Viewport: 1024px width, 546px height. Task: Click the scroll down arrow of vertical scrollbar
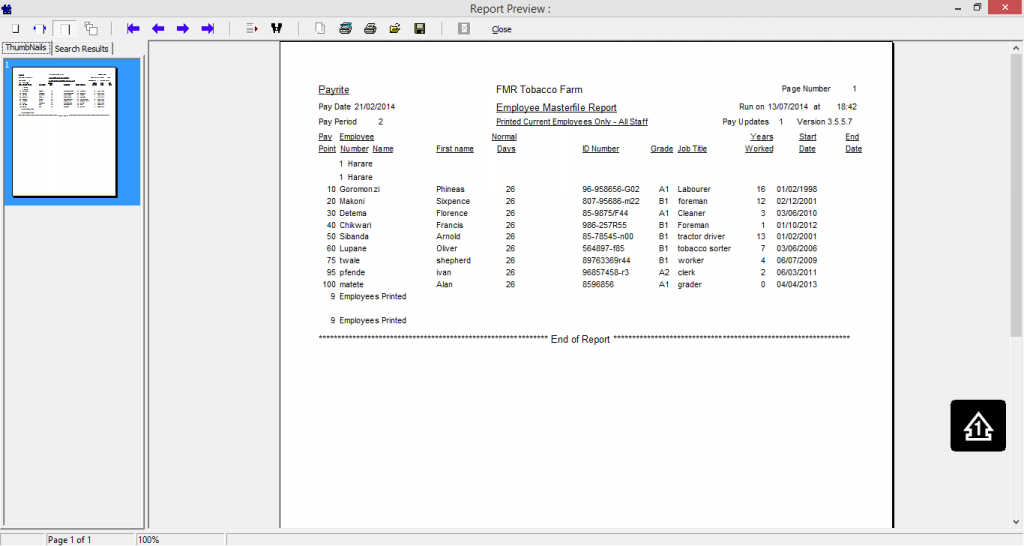pos(1016,522)
